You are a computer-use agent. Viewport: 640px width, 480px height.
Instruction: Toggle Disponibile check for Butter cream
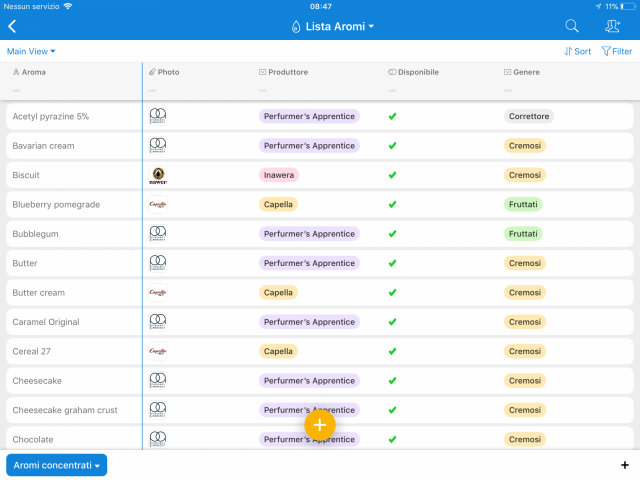pyautogui.click(x=392, y=293)
